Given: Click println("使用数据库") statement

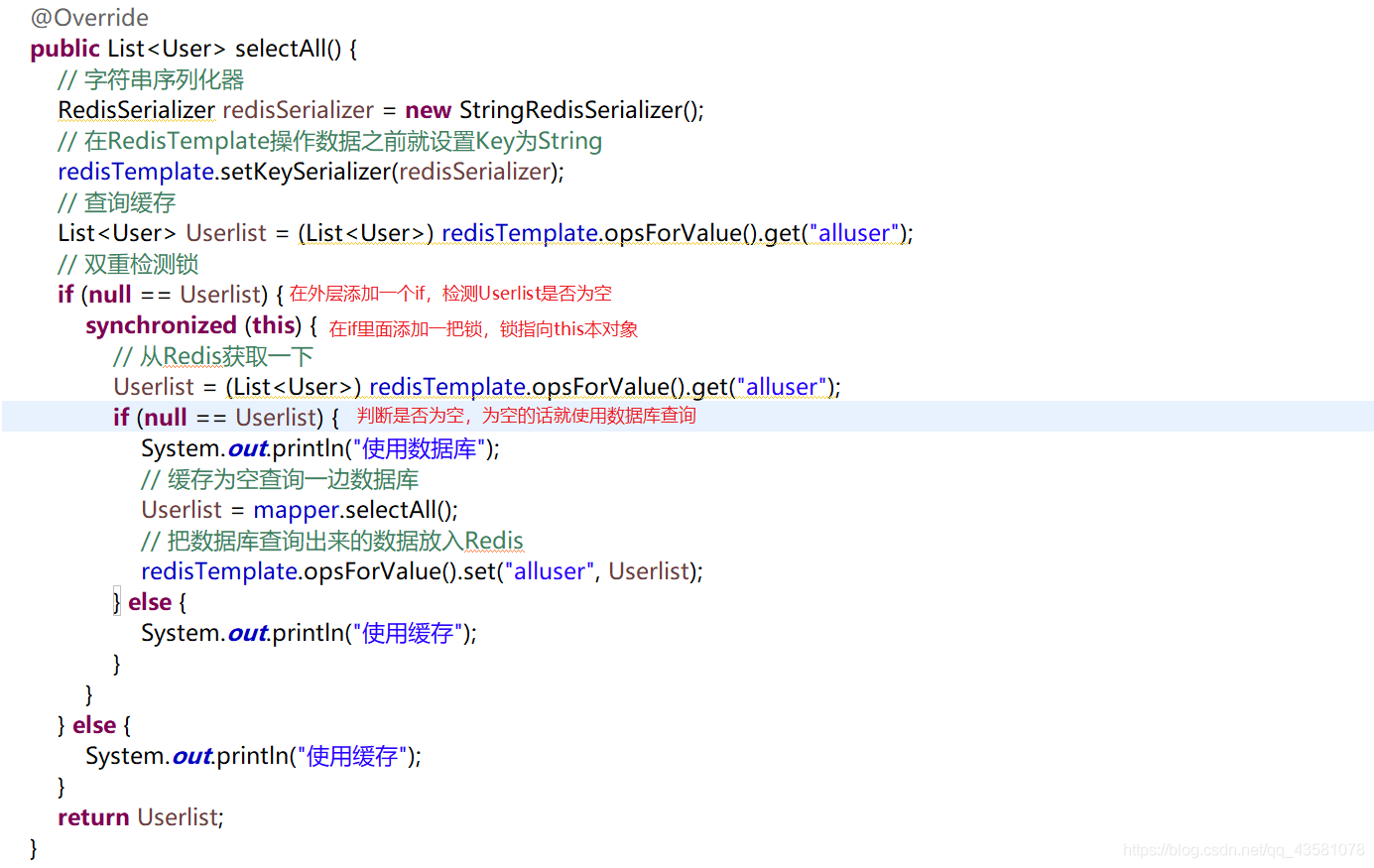Looking at the screenshot, I should coord(320,448).
